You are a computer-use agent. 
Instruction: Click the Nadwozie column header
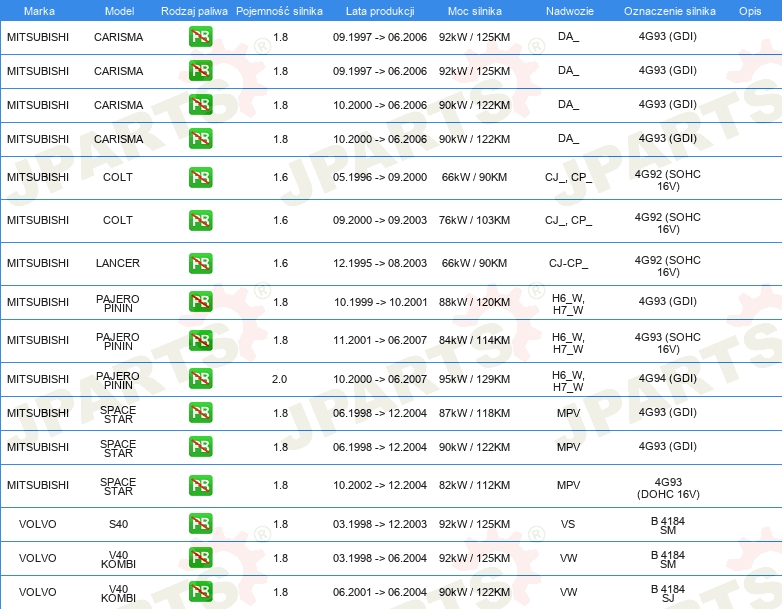point(570,11)
